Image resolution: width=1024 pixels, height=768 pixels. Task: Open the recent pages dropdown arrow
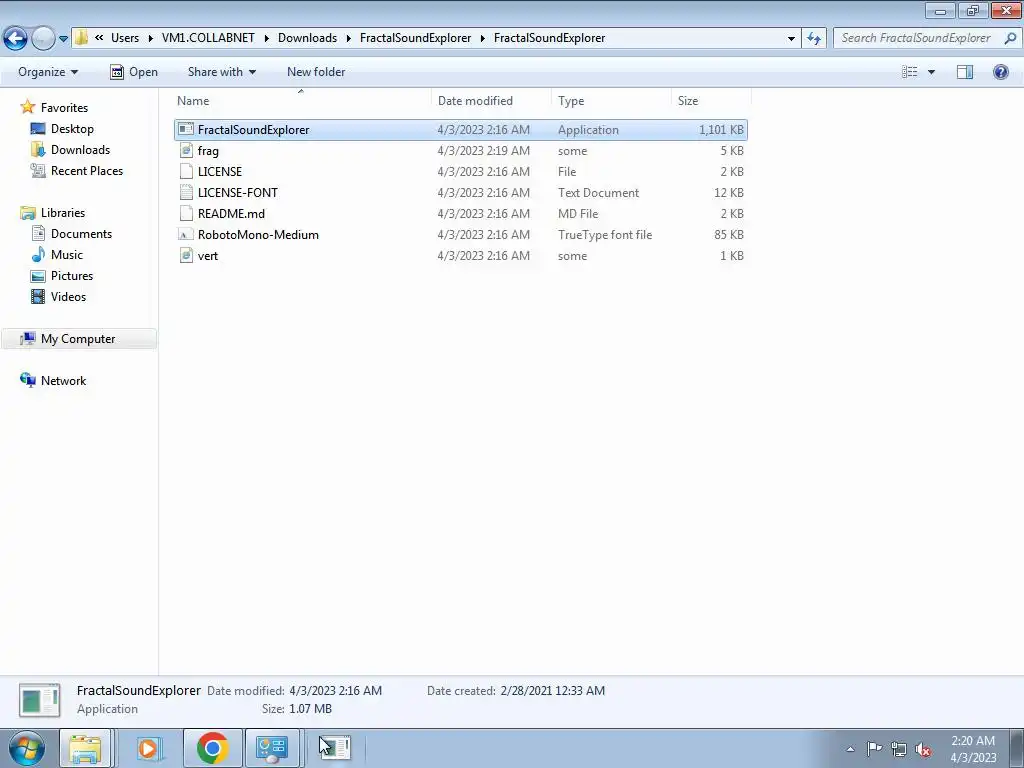coord(63,39)
